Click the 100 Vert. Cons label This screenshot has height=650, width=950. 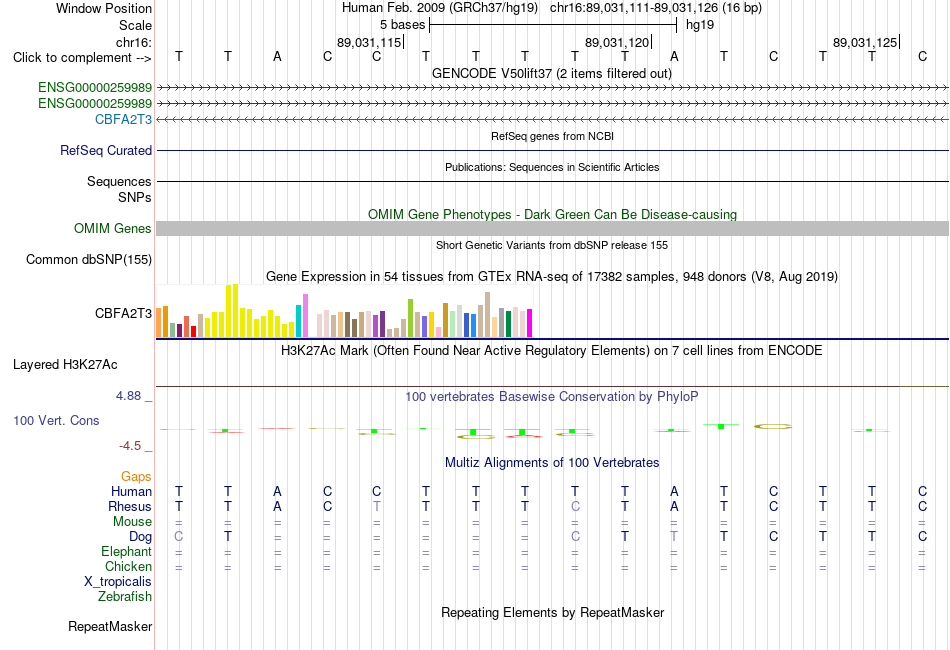tap(56, 420)
